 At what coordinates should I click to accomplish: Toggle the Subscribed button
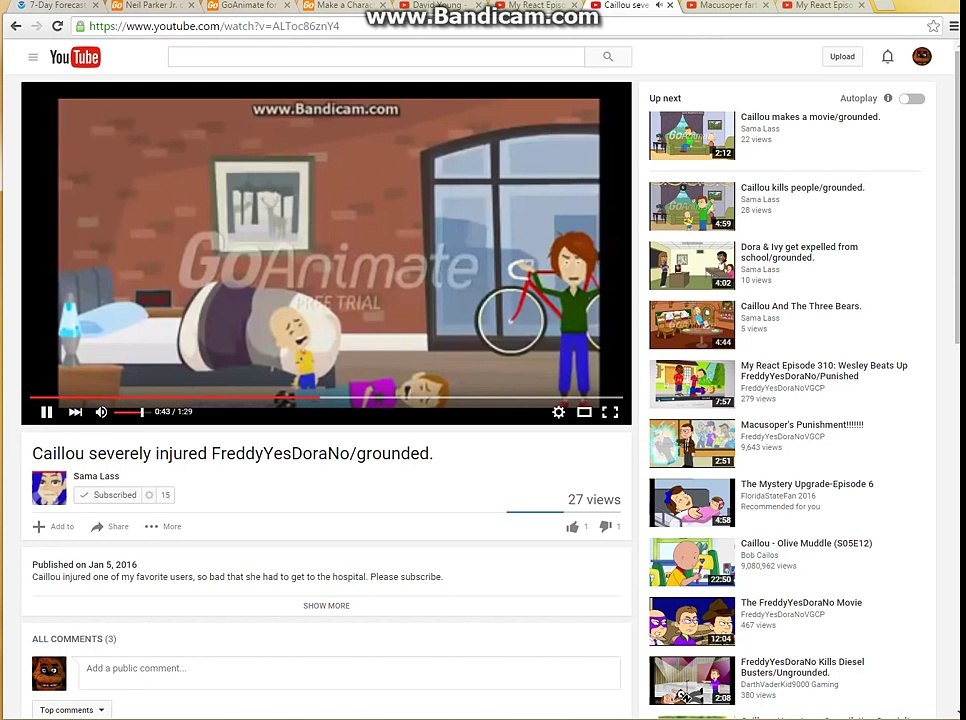tap(108, 495)
